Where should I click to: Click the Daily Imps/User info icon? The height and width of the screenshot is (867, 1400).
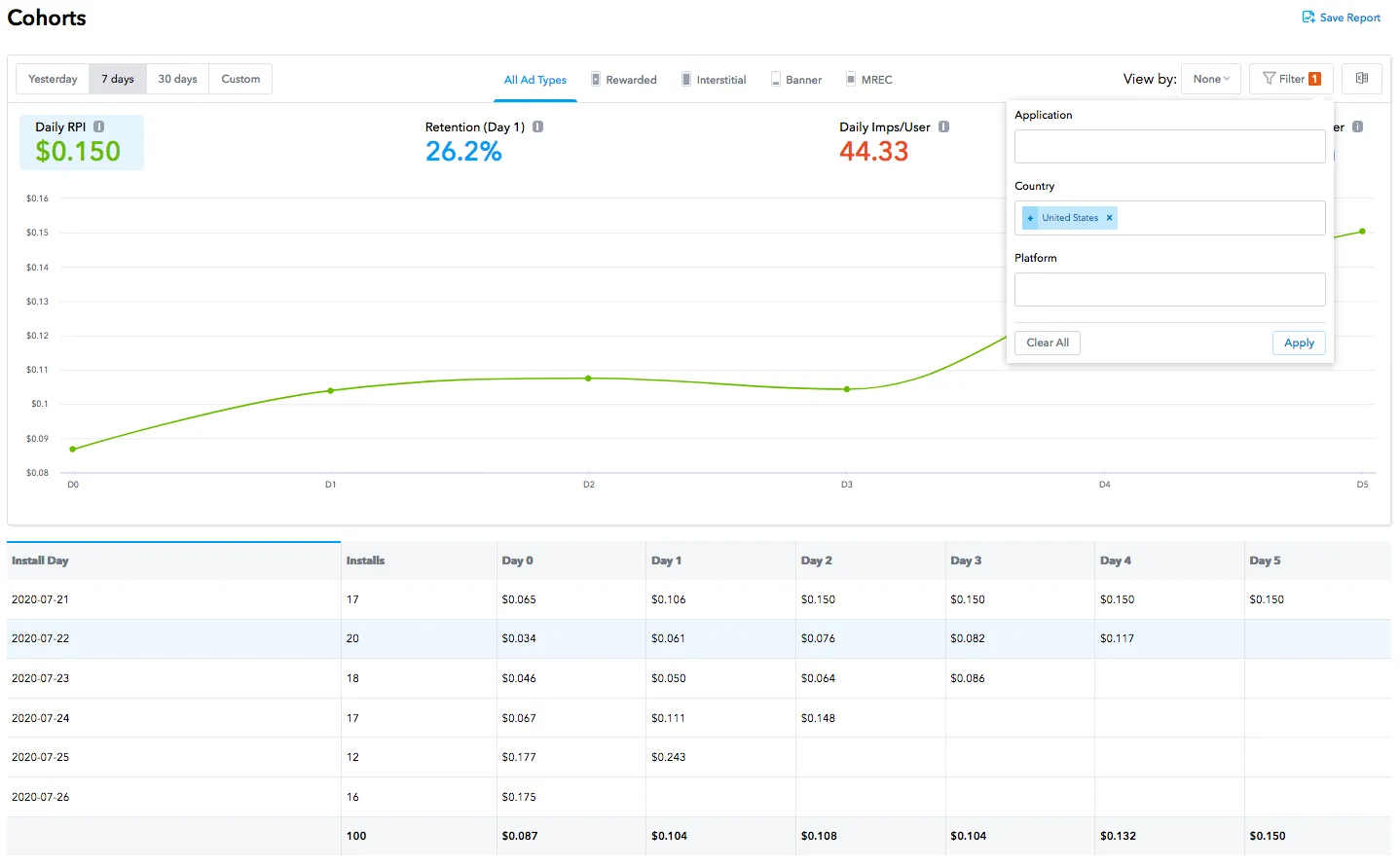(941, 126)
